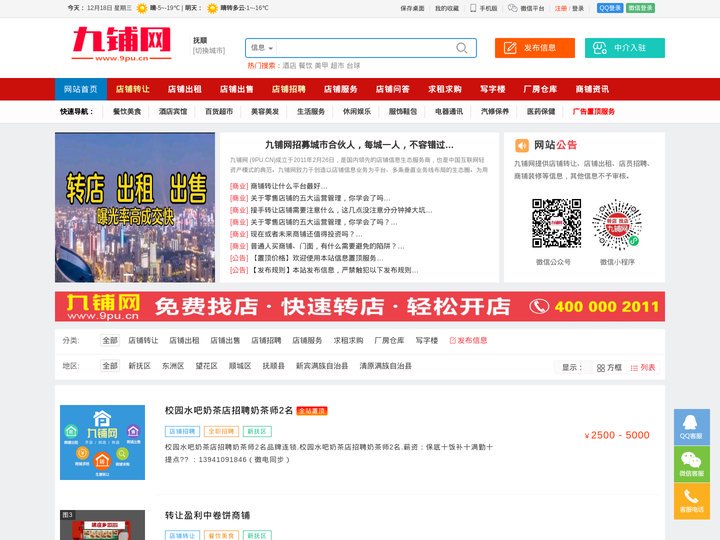Click the 微信小程序 code image
Image resolution: width=720 pixels, height=540 pixels.
(x=617, y=225)
